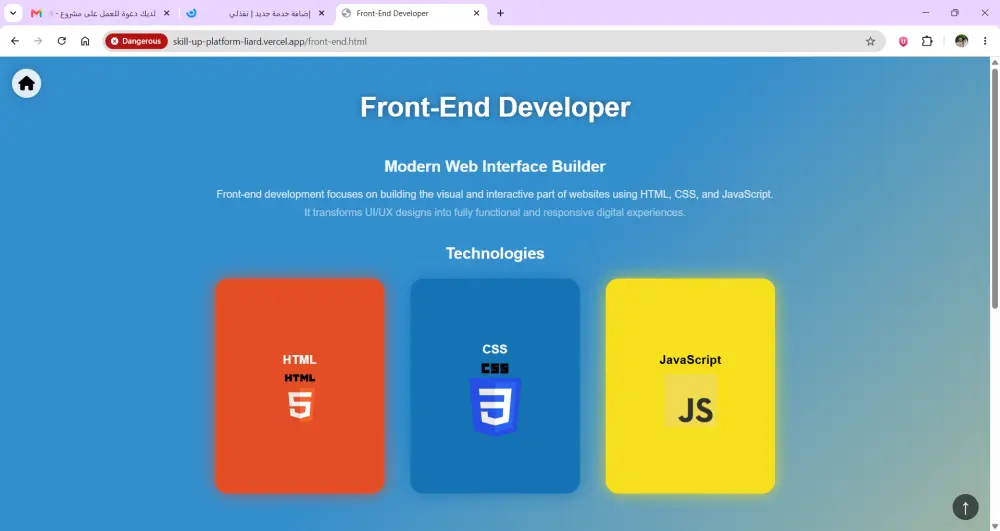Select the Front-End Developer tab

click(411, 13)
